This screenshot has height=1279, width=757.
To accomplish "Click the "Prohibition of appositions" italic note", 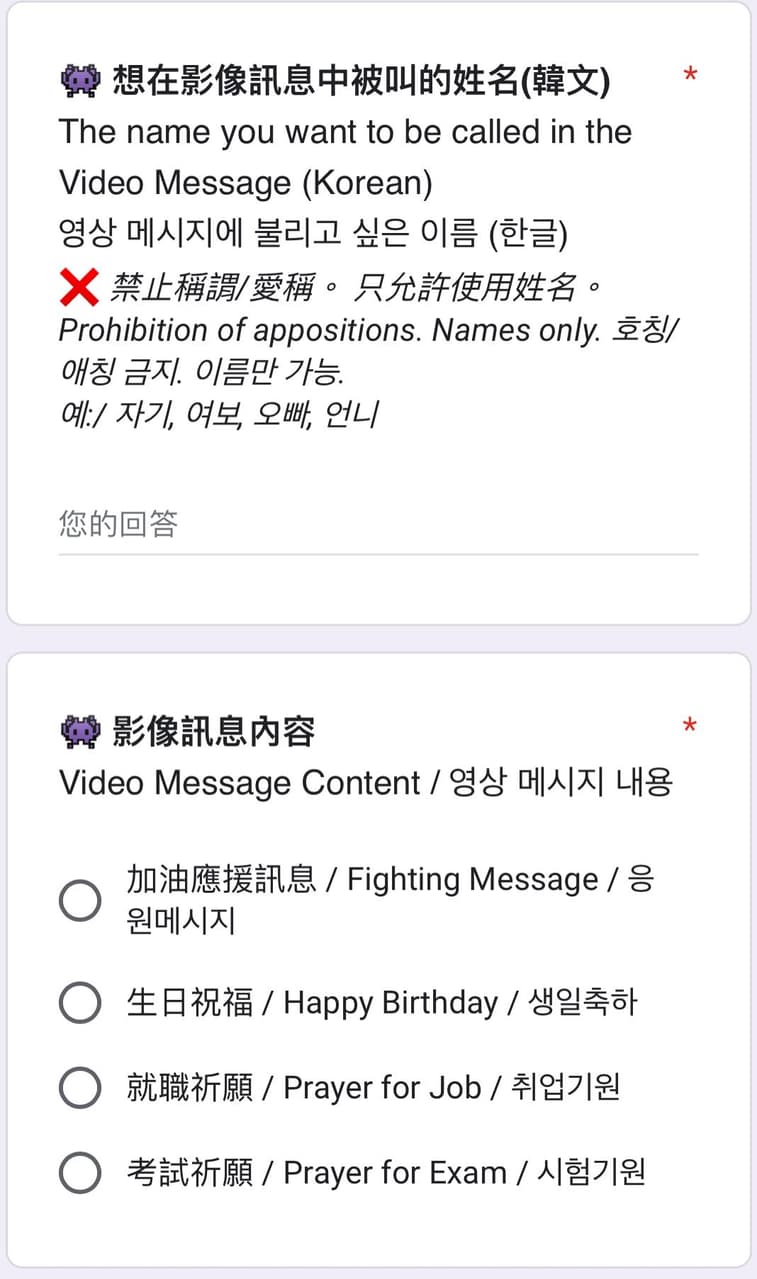I will click(330, 331).
